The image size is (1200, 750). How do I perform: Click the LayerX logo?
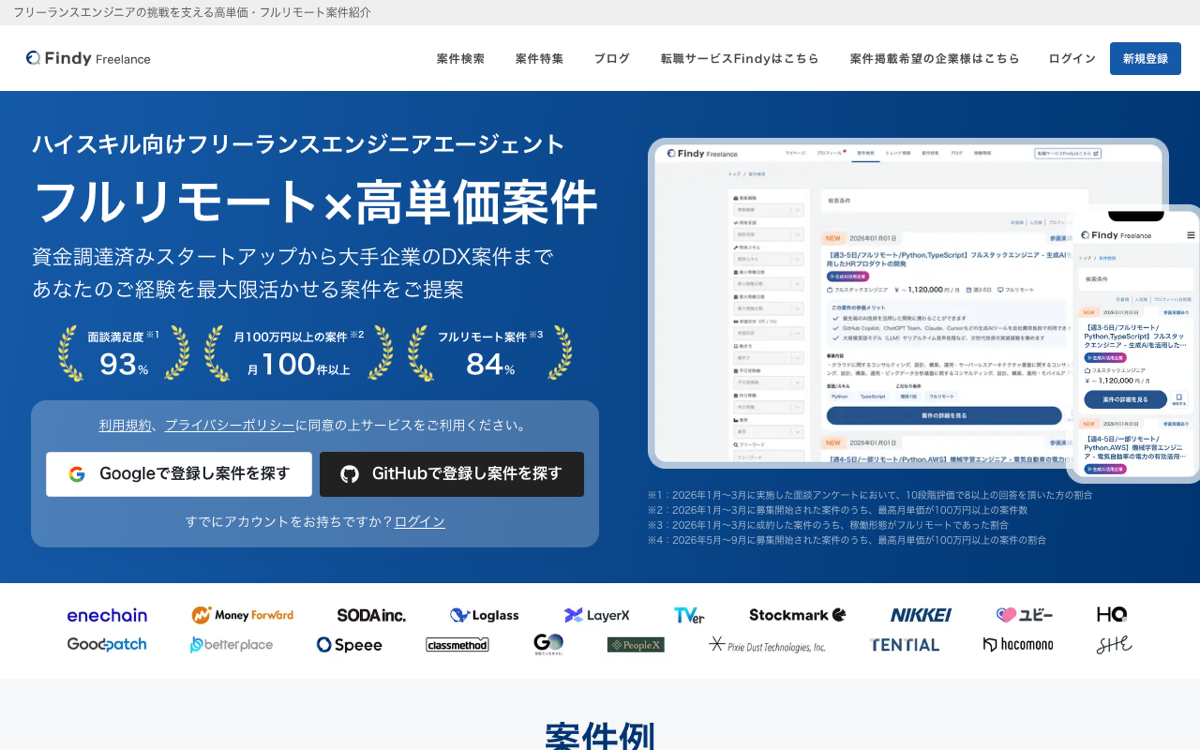click(x=596, y=615)
